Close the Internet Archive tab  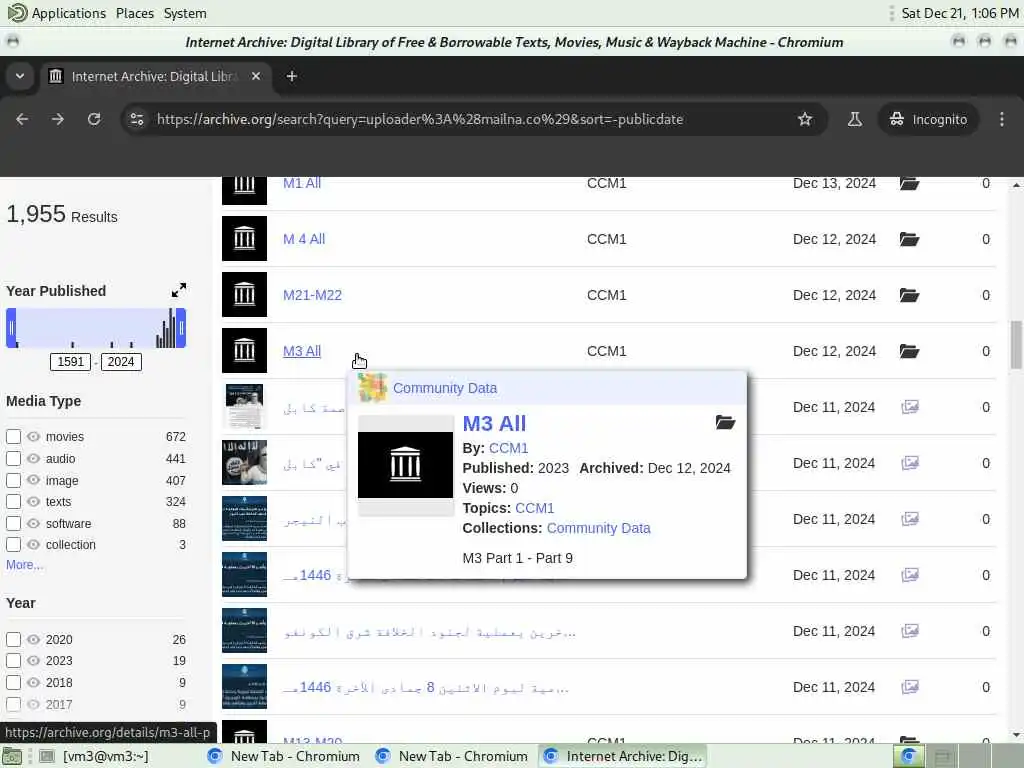pos(256,76)
